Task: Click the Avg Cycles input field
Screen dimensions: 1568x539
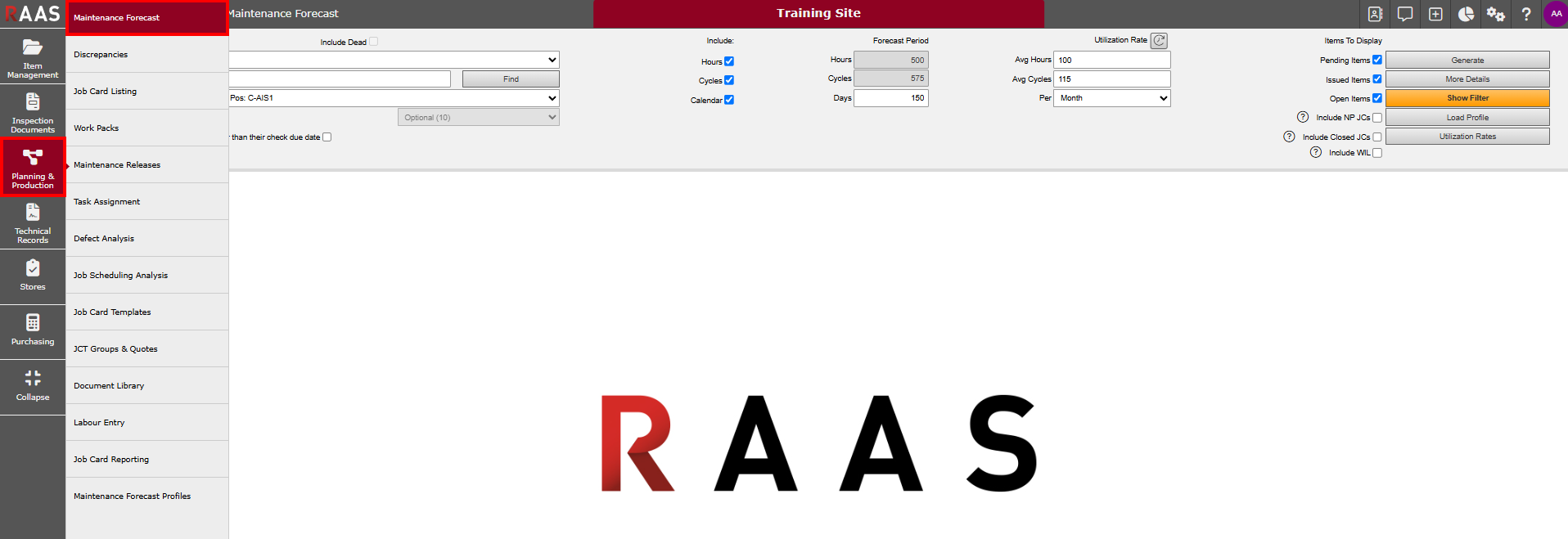Action: tap(1112, 79)
